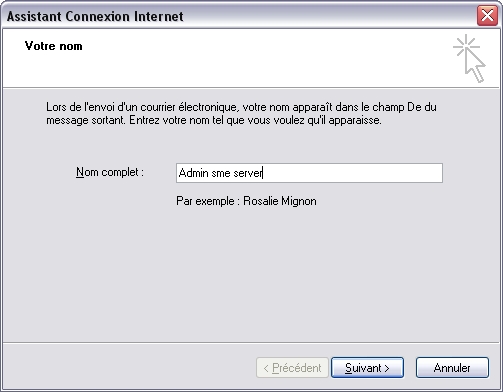Screen dimensions: 503x392
Task: Click the example name Rosalie Mignon
Action: pos(280,201)
